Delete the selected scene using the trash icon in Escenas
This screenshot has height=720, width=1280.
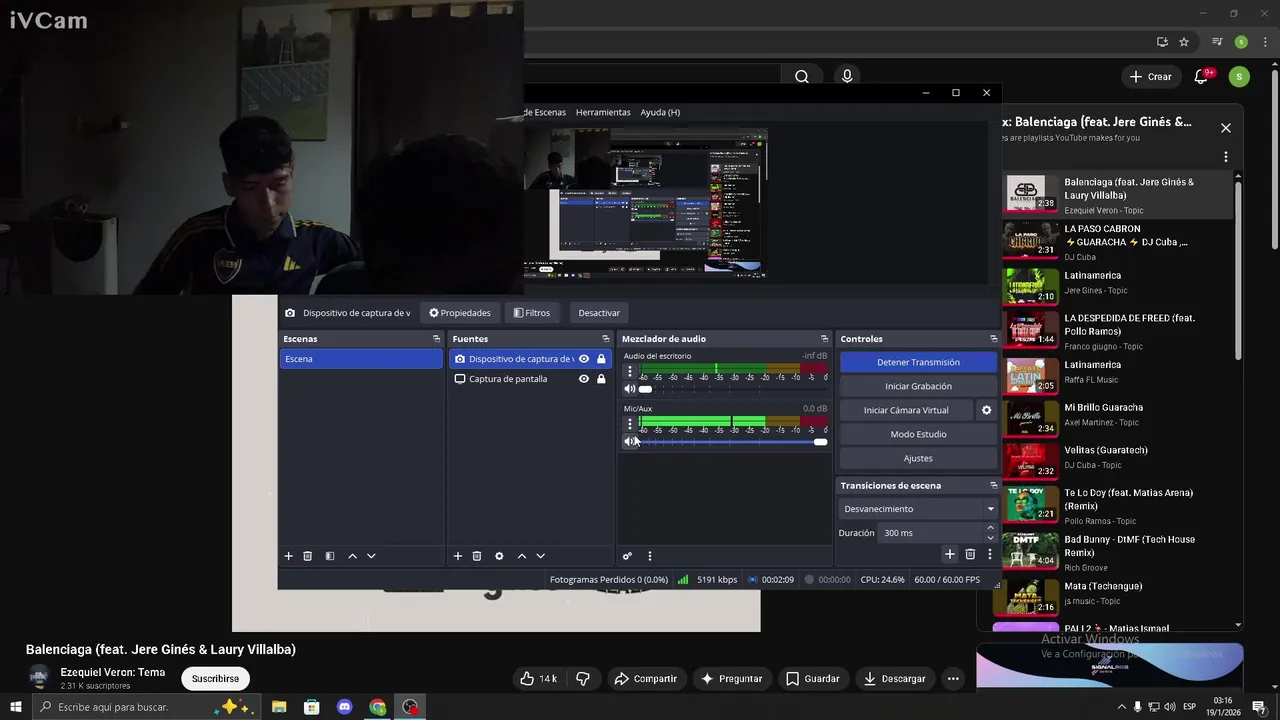(x=308, y=556)
